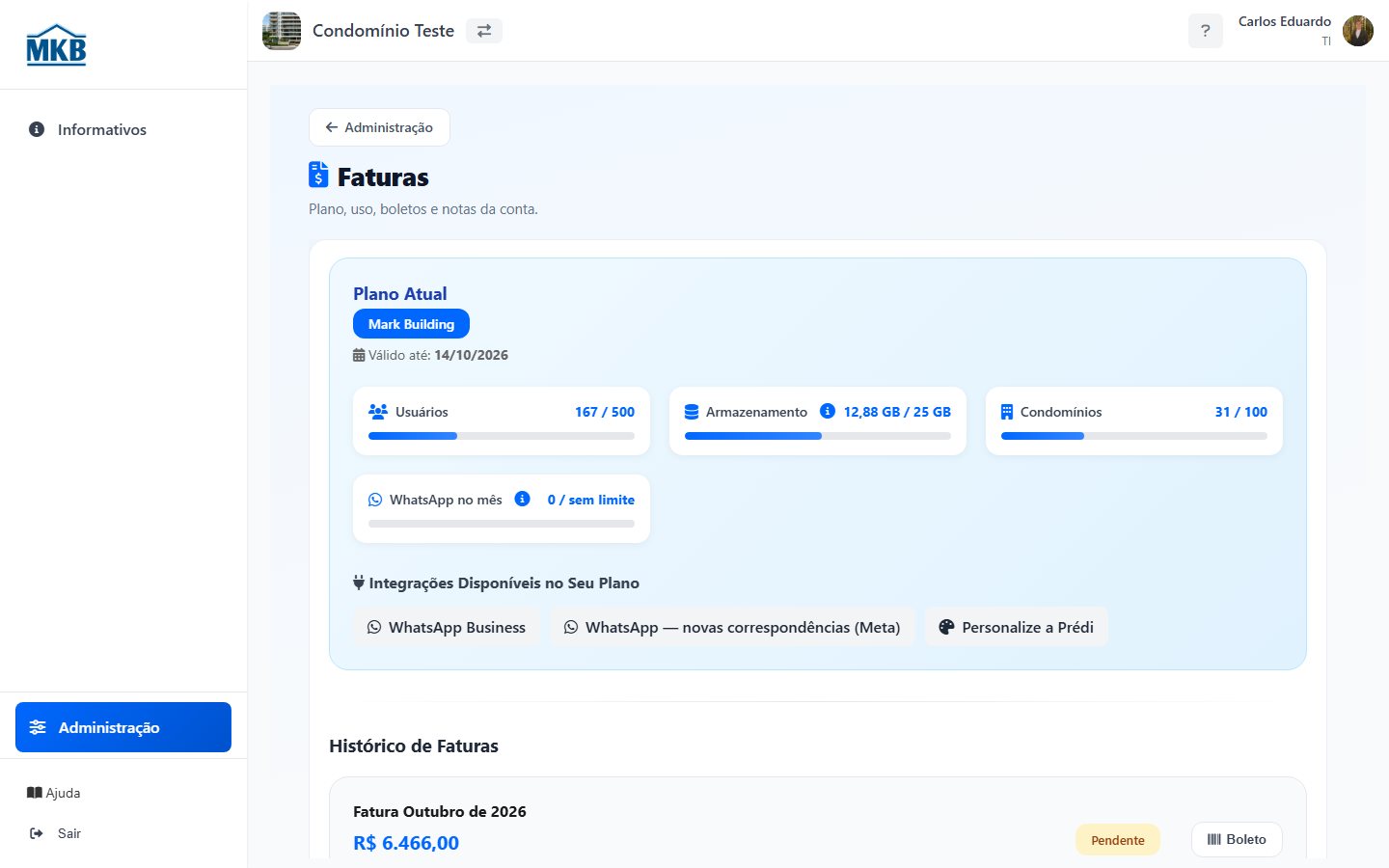This screenshot has height=868, width=1389.
Task: Select Administração in the sidebar
Action: [123, 727]
